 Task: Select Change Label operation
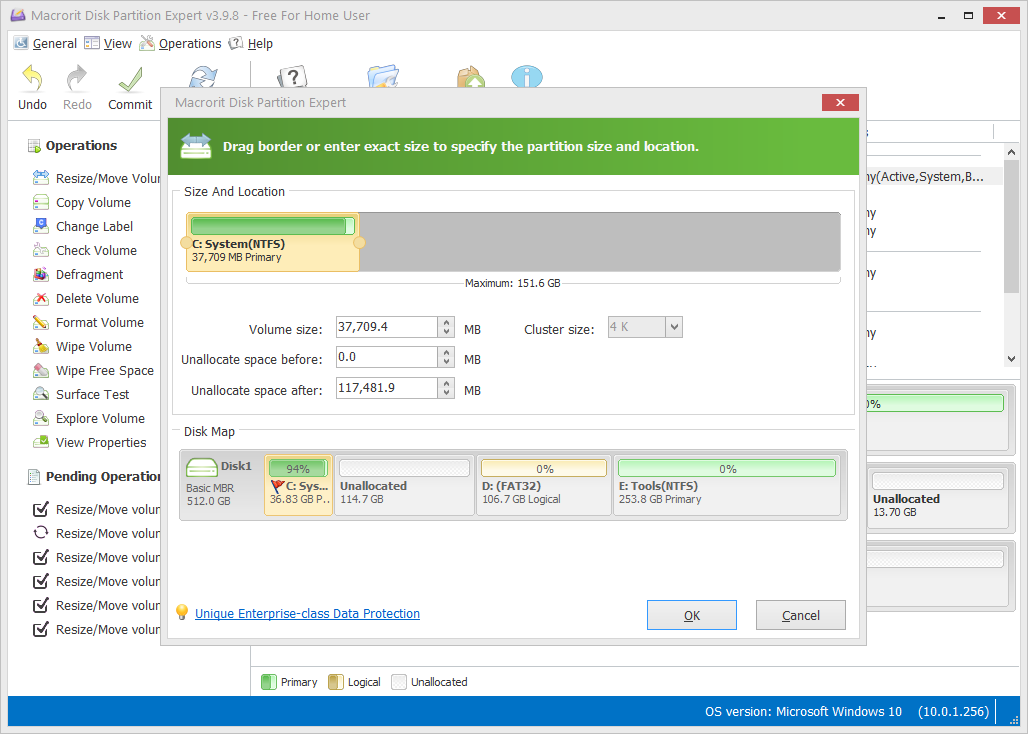point(83,226)
